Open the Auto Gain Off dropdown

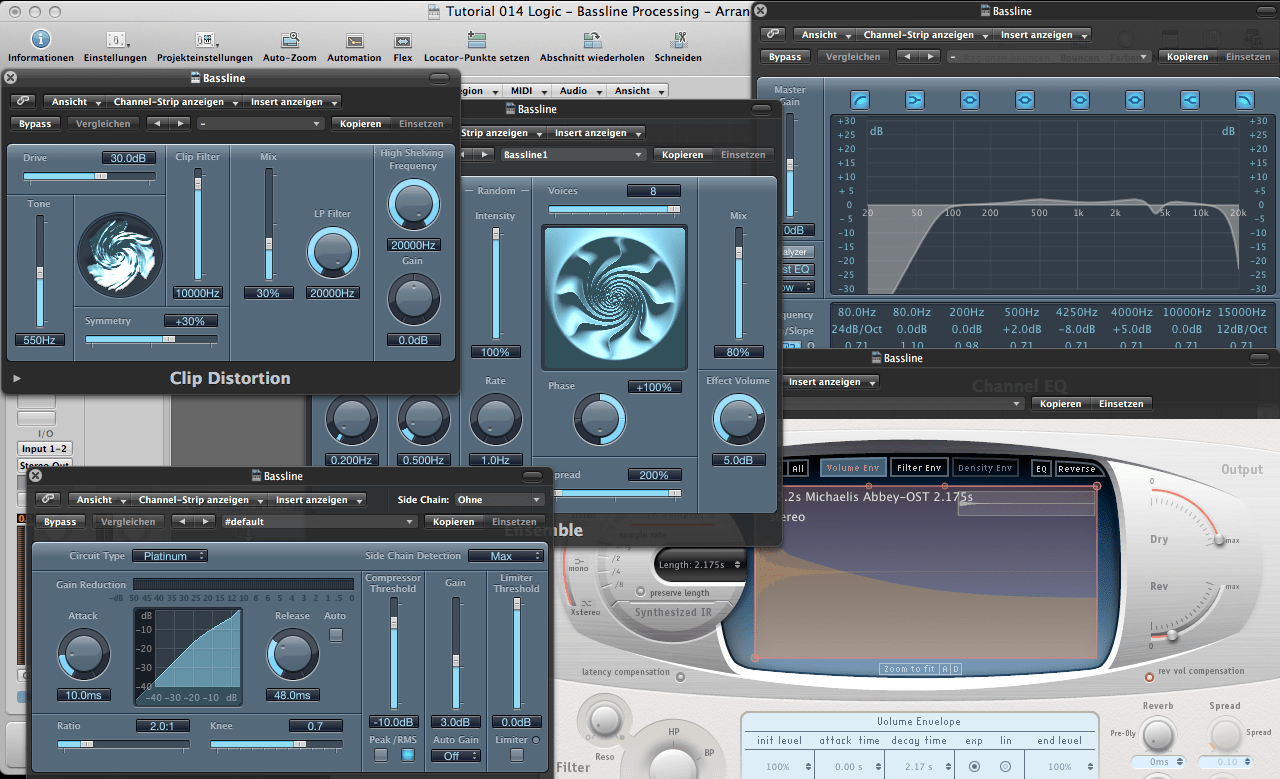tap(455, 756)
